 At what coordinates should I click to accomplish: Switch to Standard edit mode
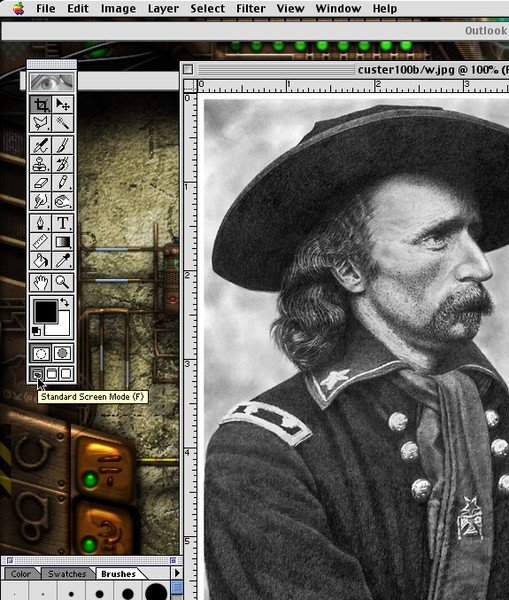[x=41, y=353]
